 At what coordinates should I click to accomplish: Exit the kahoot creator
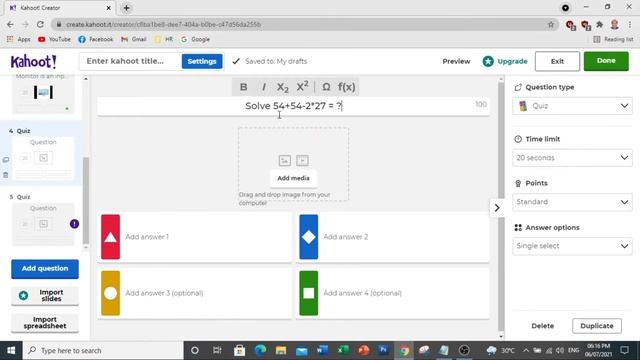pos(557,61)
